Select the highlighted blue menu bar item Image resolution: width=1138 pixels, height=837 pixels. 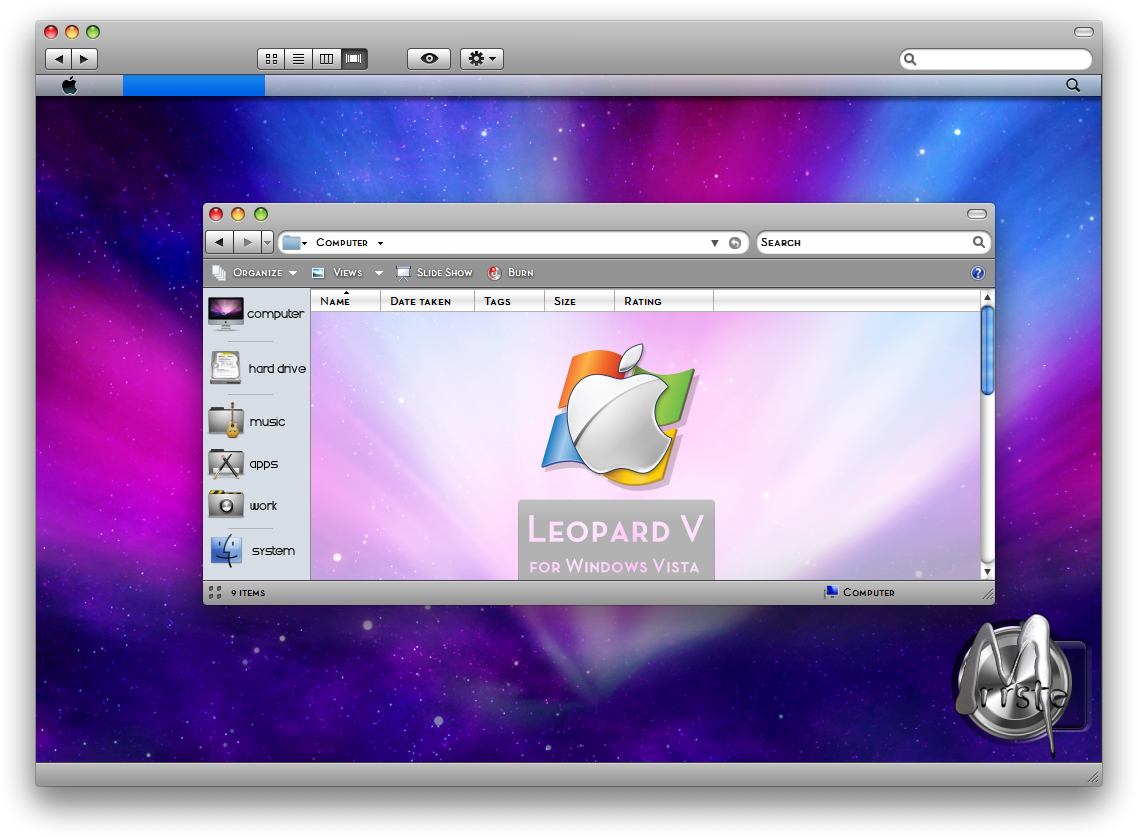194,86
